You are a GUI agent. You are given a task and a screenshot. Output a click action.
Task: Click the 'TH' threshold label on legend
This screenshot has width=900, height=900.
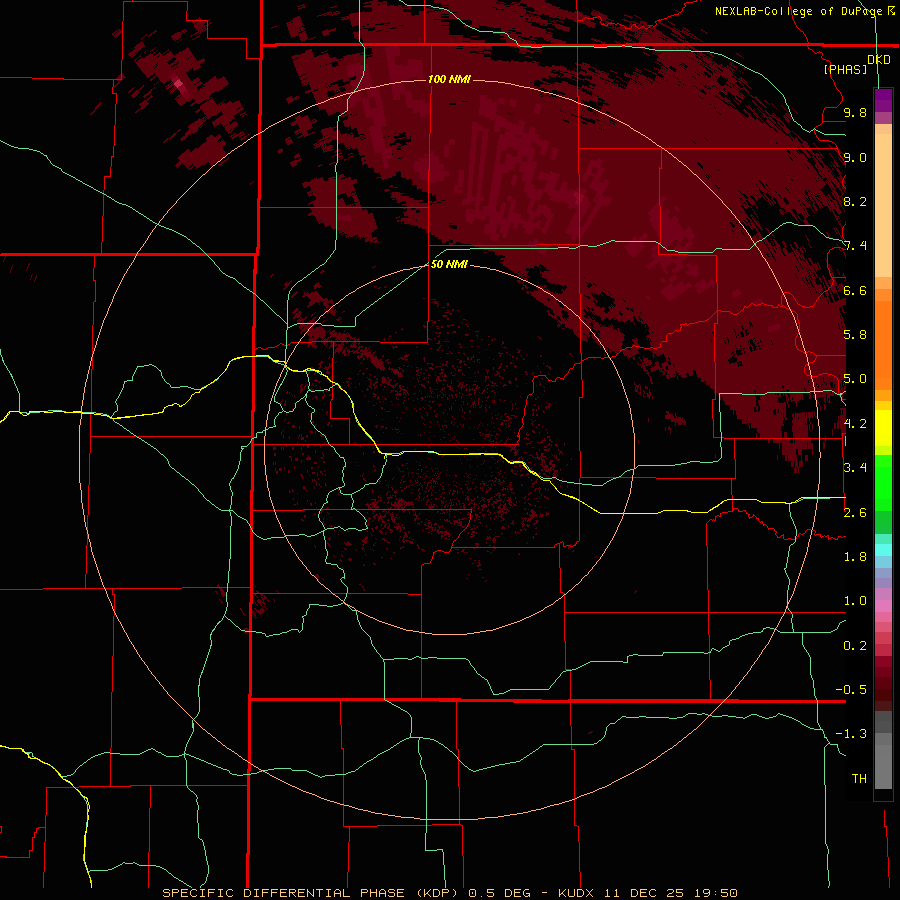coord(859,779)
